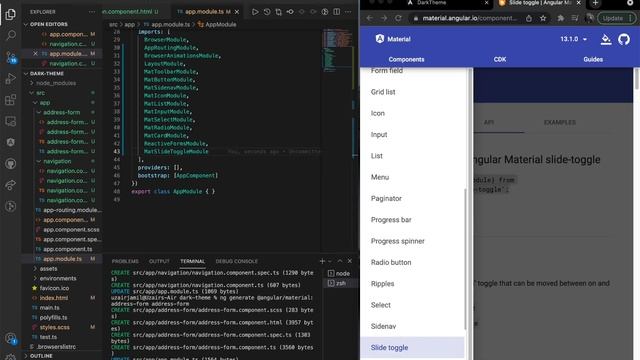Collapse the DARK-THEME folder section

click(x=46, y=73)
